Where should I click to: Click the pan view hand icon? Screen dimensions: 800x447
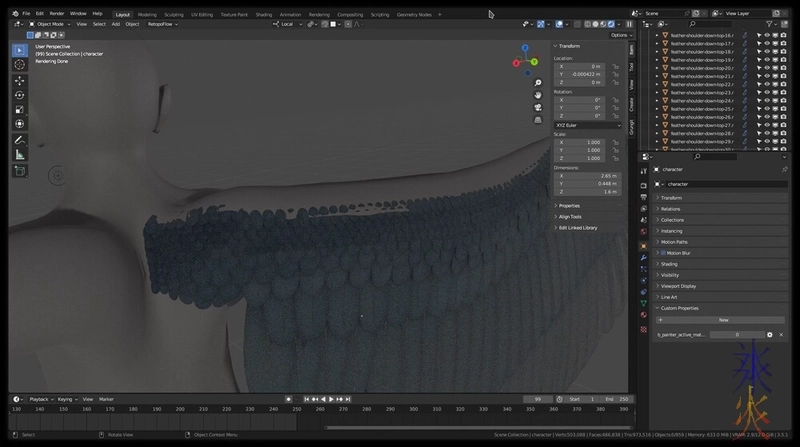click(537, 95)
